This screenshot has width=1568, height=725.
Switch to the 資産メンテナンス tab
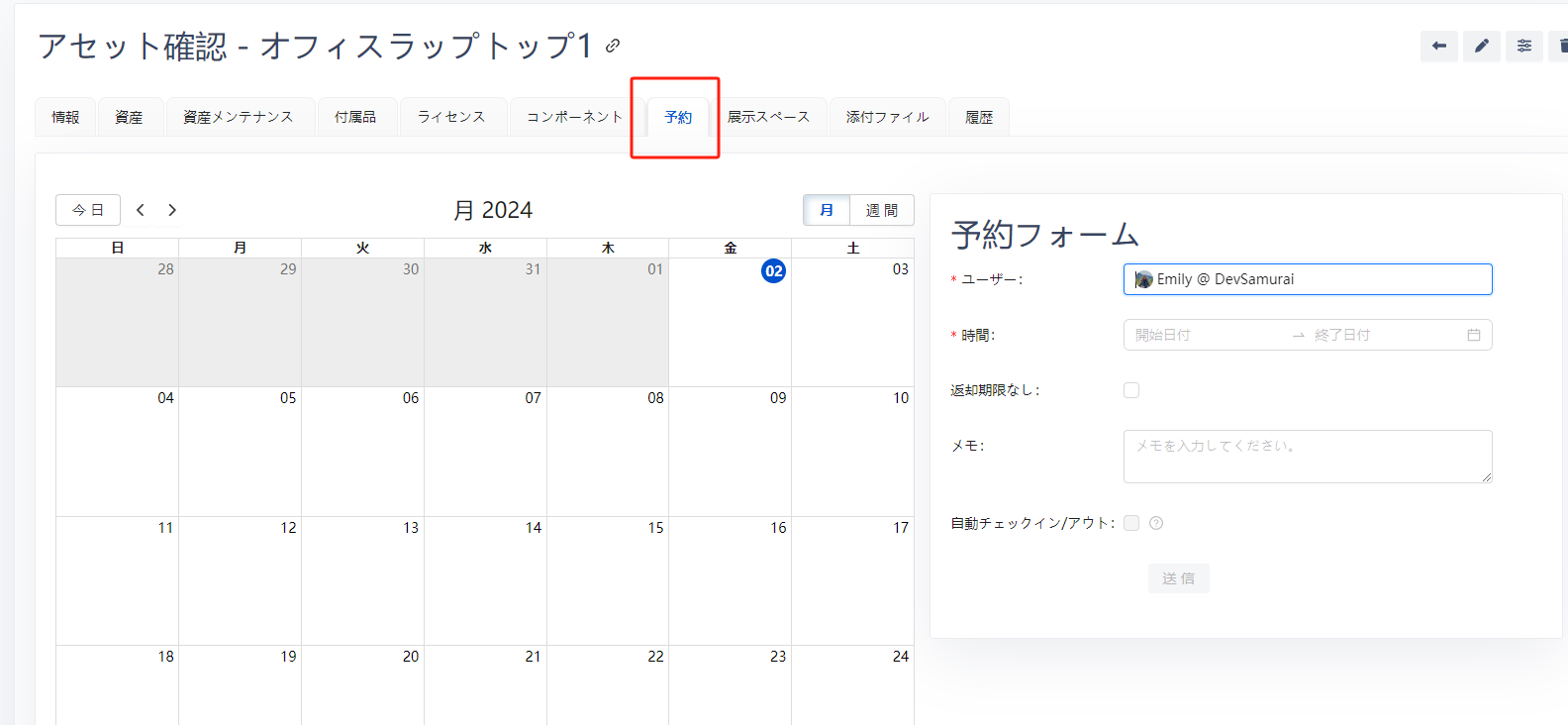[239, 117]
